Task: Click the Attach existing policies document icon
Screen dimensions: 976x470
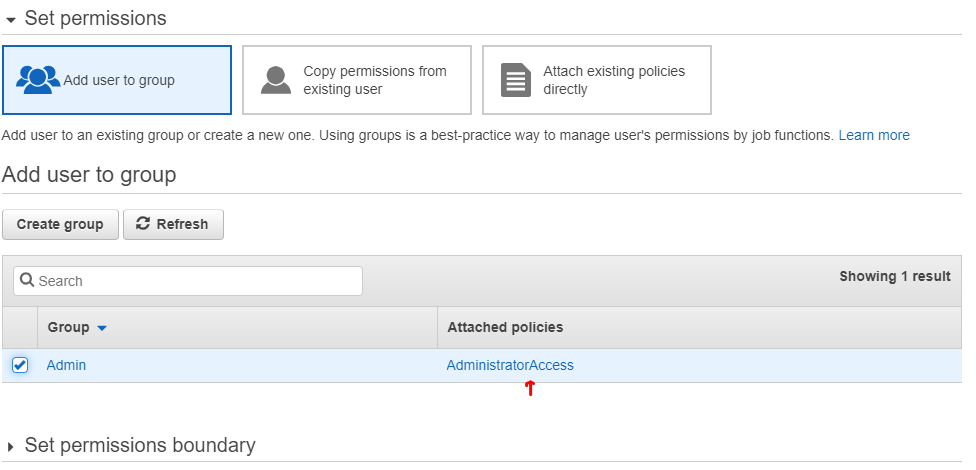Action: (516, 80)
